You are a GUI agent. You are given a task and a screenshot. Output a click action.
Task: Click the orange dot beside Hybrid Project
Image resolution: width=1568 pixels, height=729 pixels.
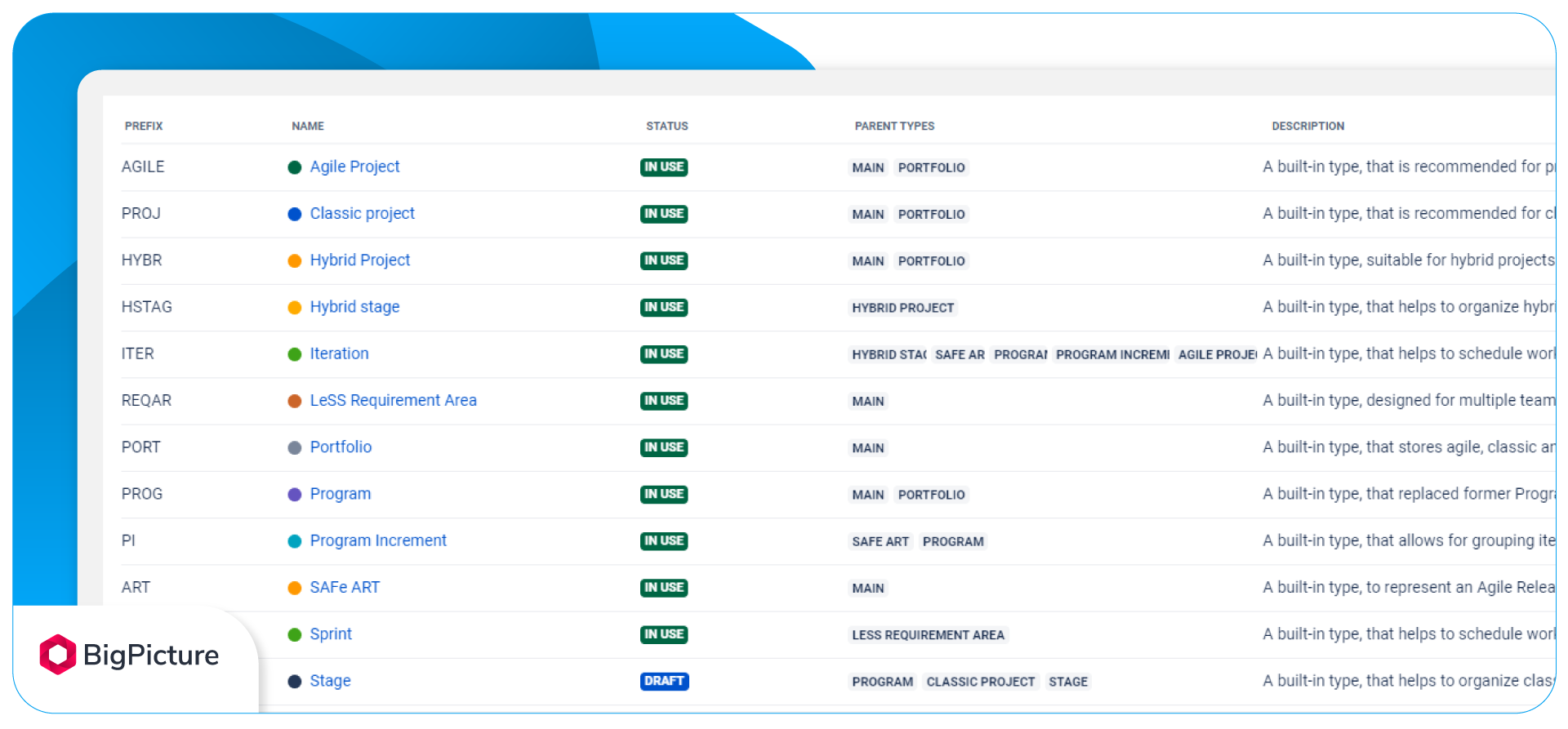[295, 260]
